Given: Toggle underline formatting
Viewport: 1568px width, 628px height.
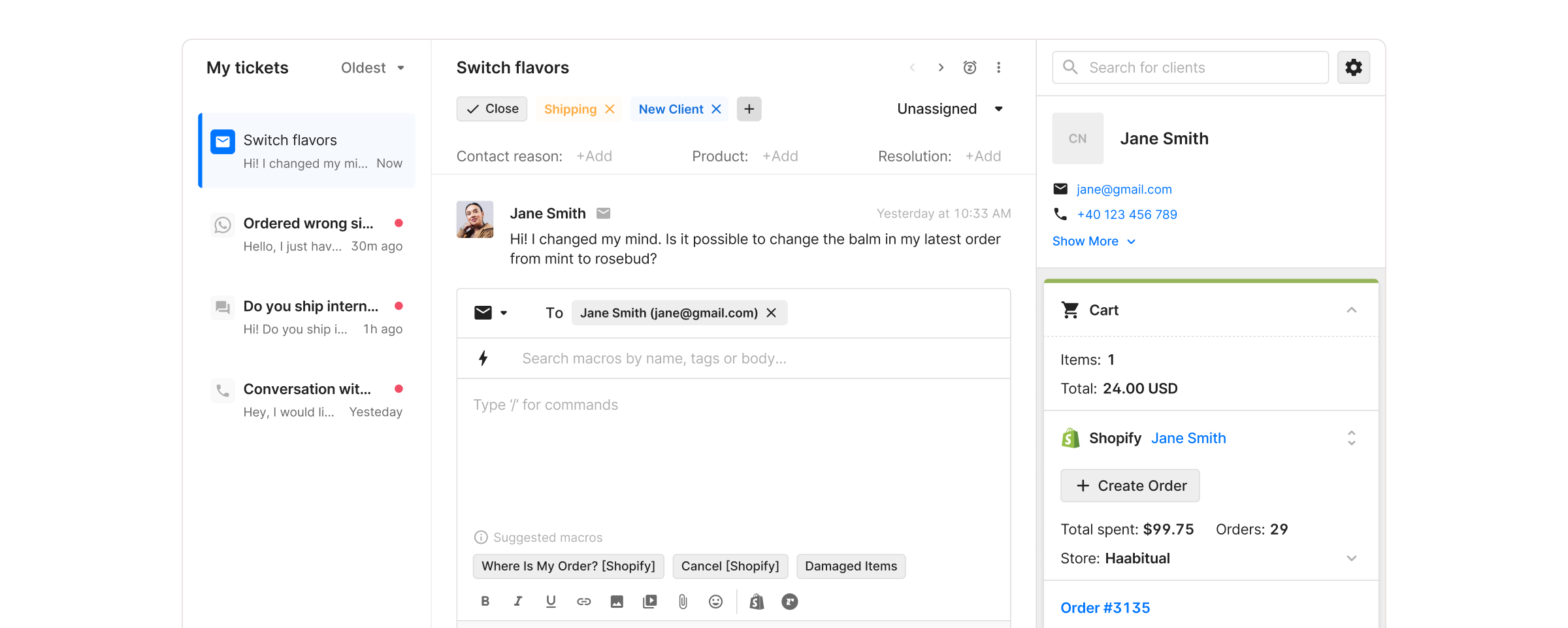Looking at the screenshot, I should 551,601.
